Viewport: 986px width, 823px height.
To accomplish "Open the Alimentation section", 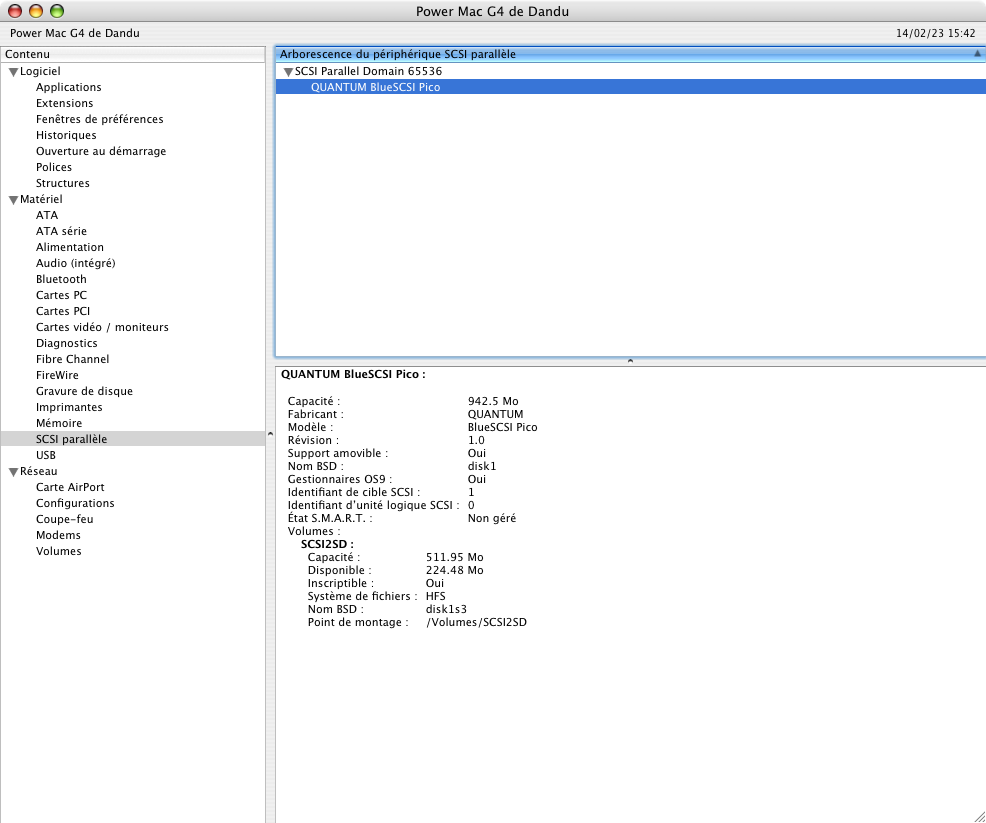I will tap(70, 247).
